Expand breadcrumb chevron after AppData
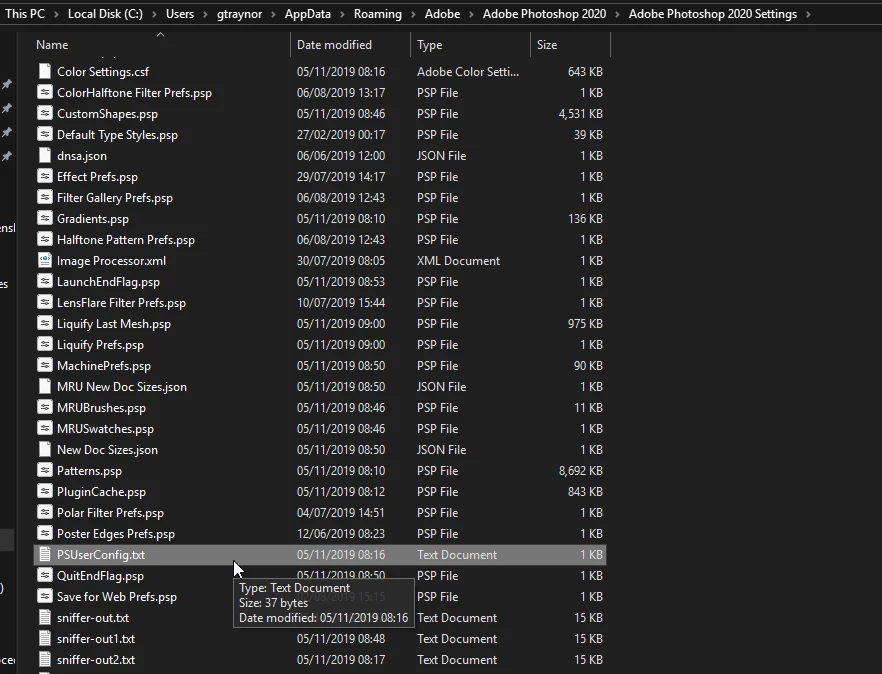Viewport: 882px width, 674px height. [342, 14]
